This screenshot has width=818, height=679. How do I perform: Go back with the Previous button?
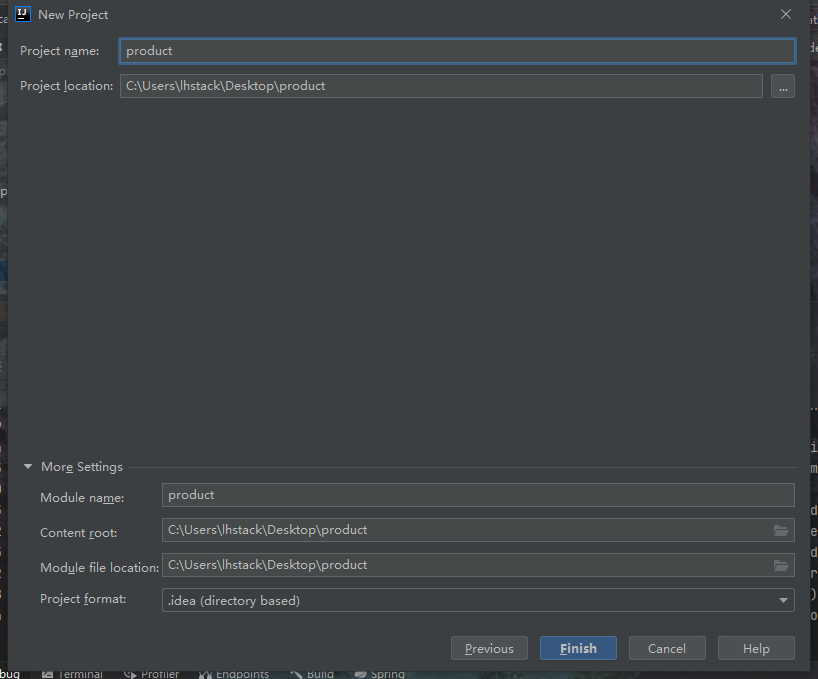click(489, 648)
